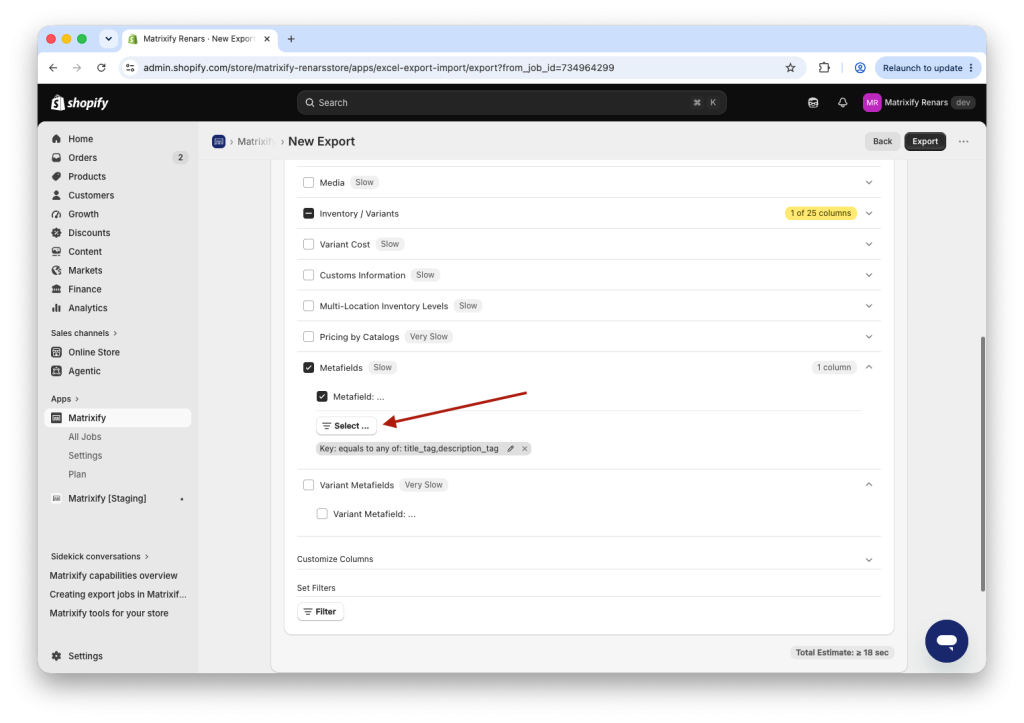
Task: Click the Settings gear icon in the sidebar
Action: [x=57, y=656]
